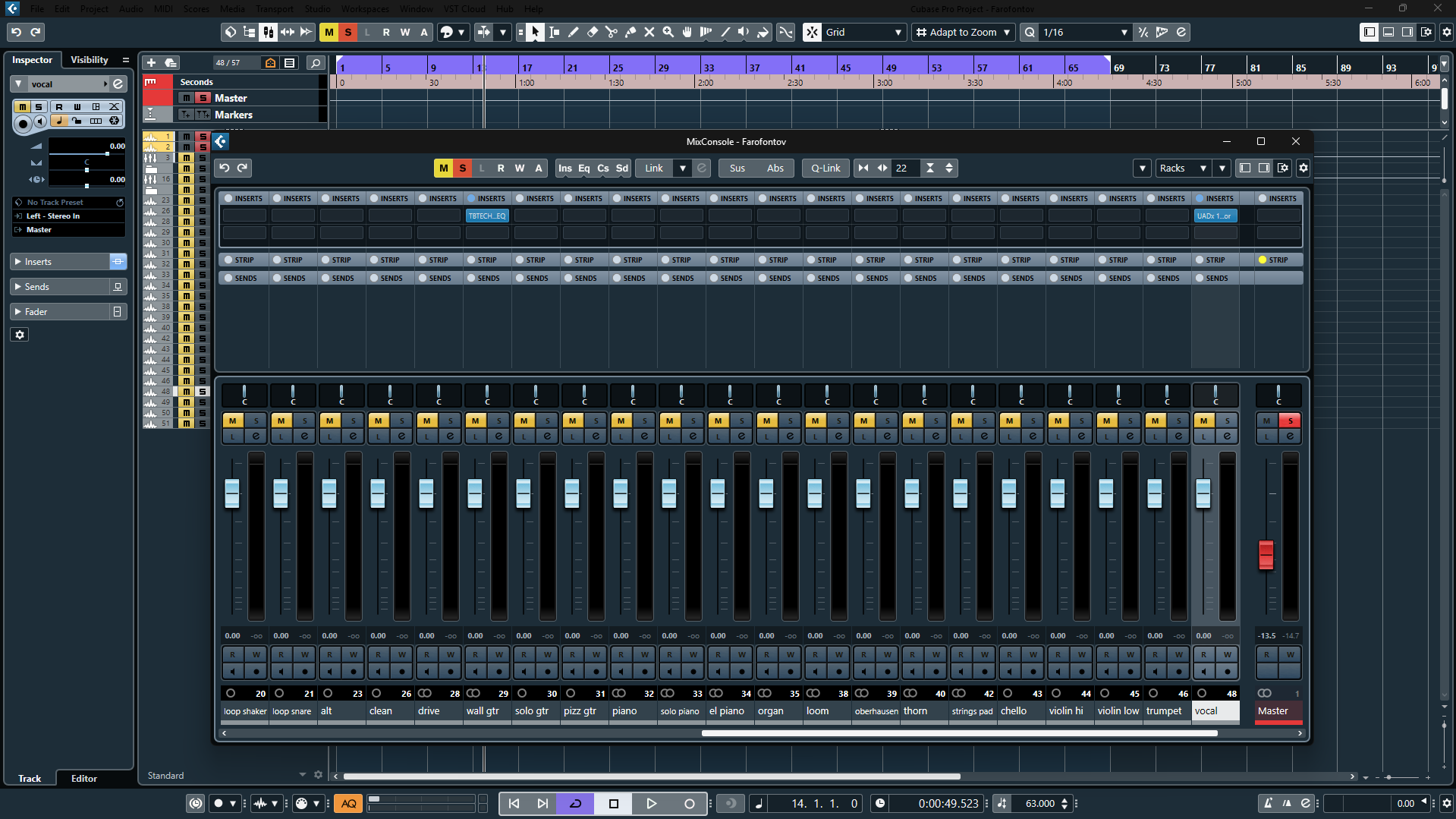The image size is (1456, 819).
Task: Select the Color paint bucket tool
Action: point(763,32)
